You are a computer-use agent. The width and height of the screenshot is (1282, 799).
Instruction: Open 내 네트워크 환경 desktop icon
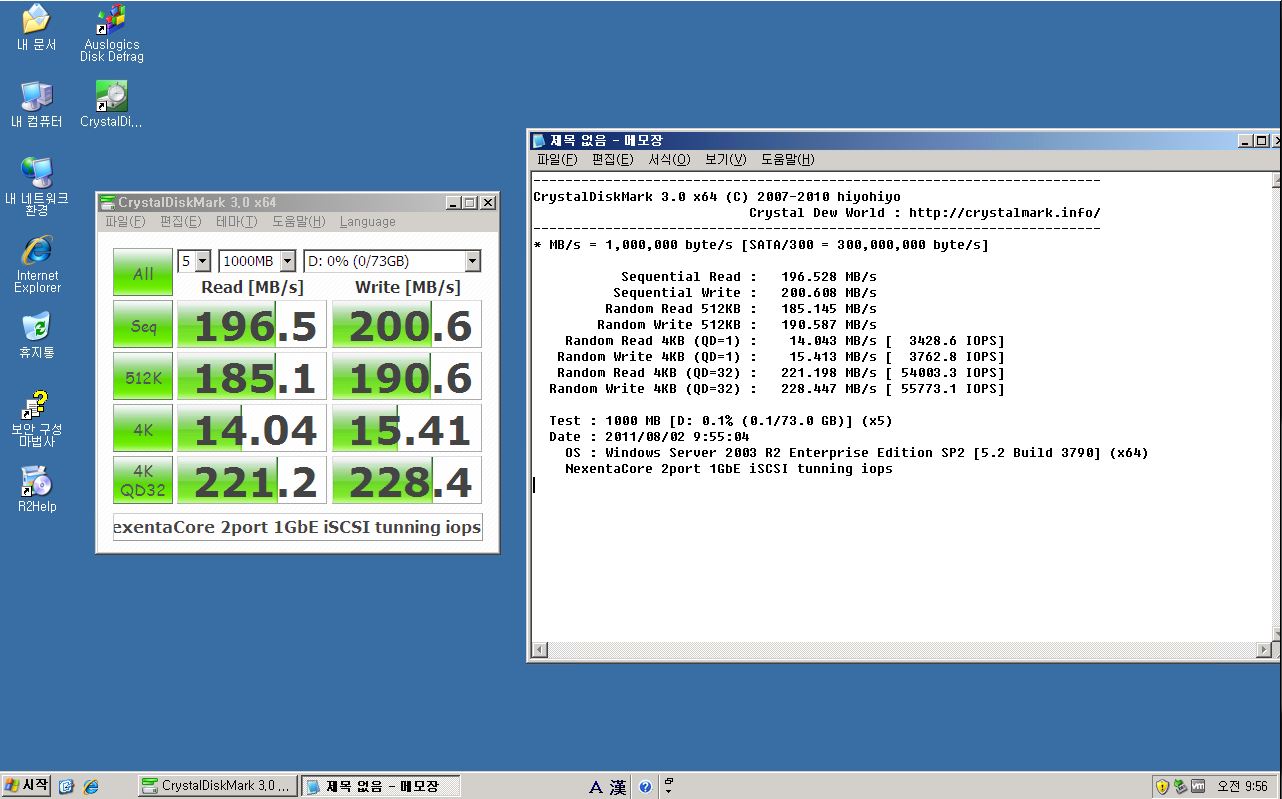click(36, 186)
